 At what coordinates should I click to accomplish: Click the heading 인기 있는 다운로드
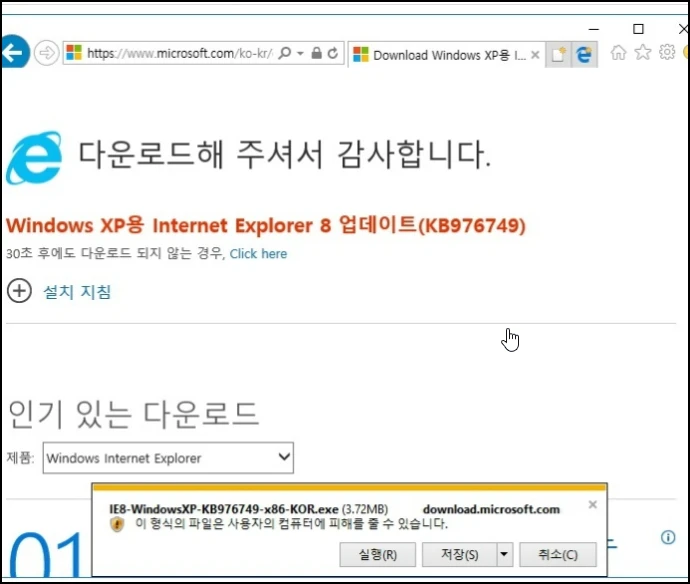click(134, 414)
